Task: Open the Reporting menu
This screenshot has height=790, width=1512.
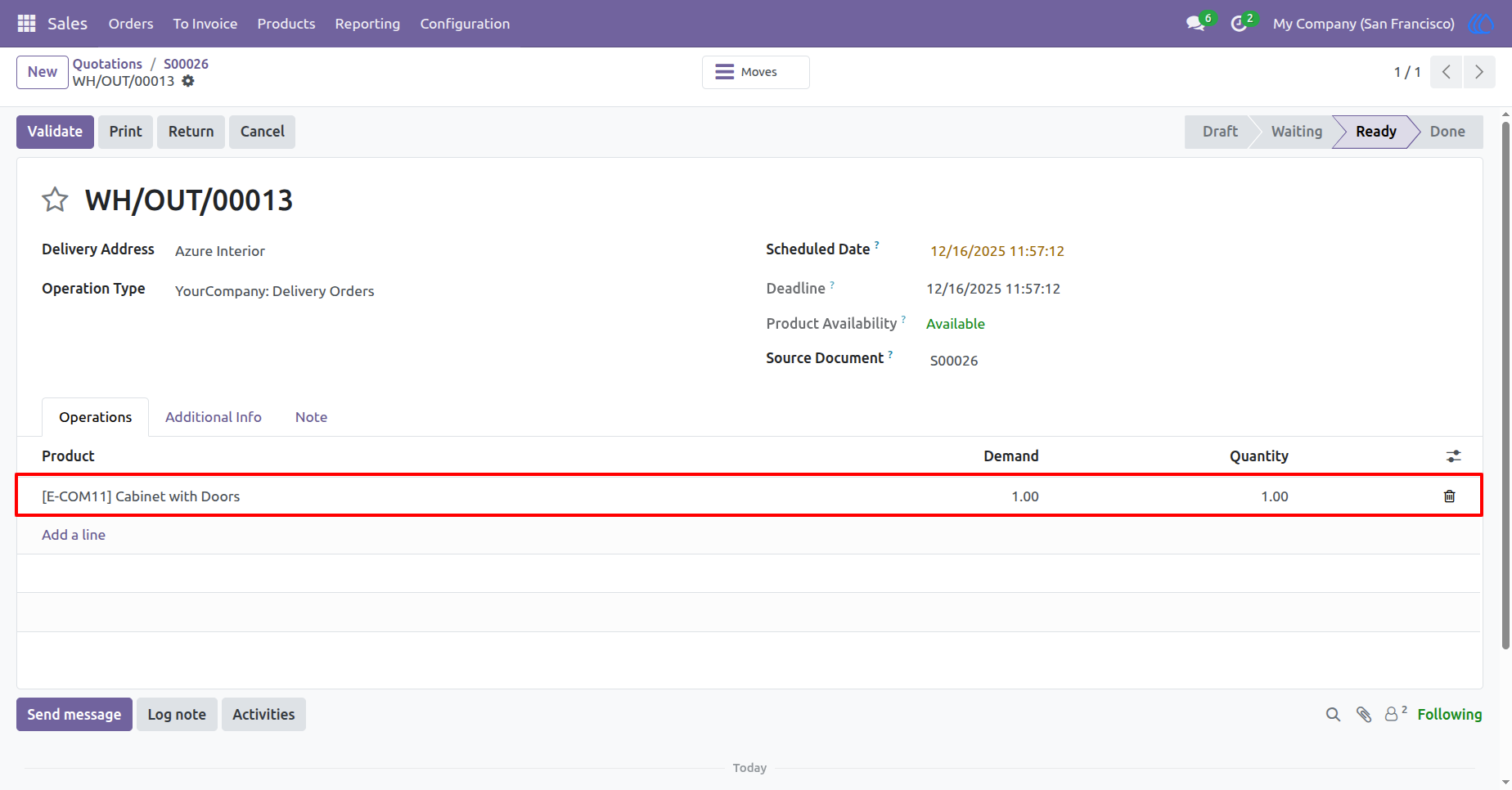Action: 367,24
